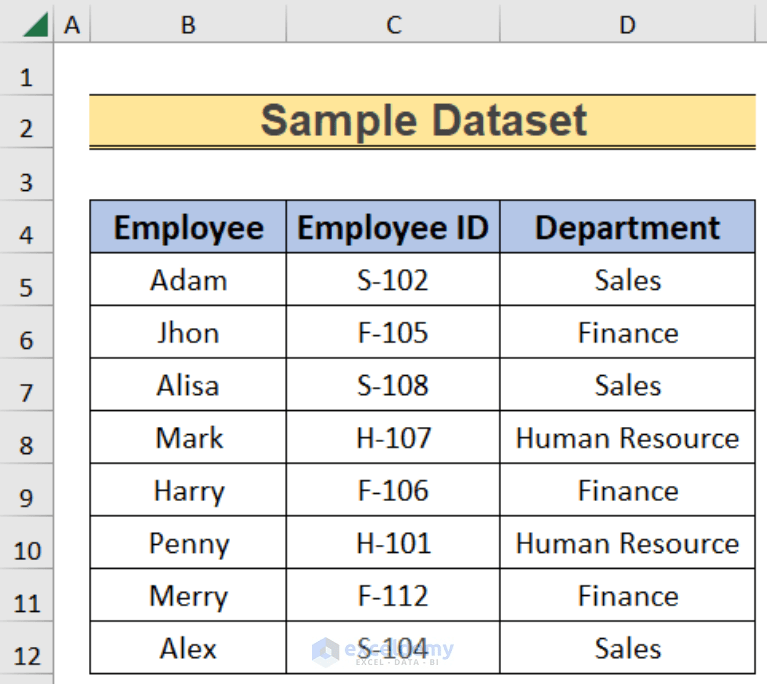Select row 1 header
Image resolution: width=767 pixels, height=684 pixels.
point(26,69)
